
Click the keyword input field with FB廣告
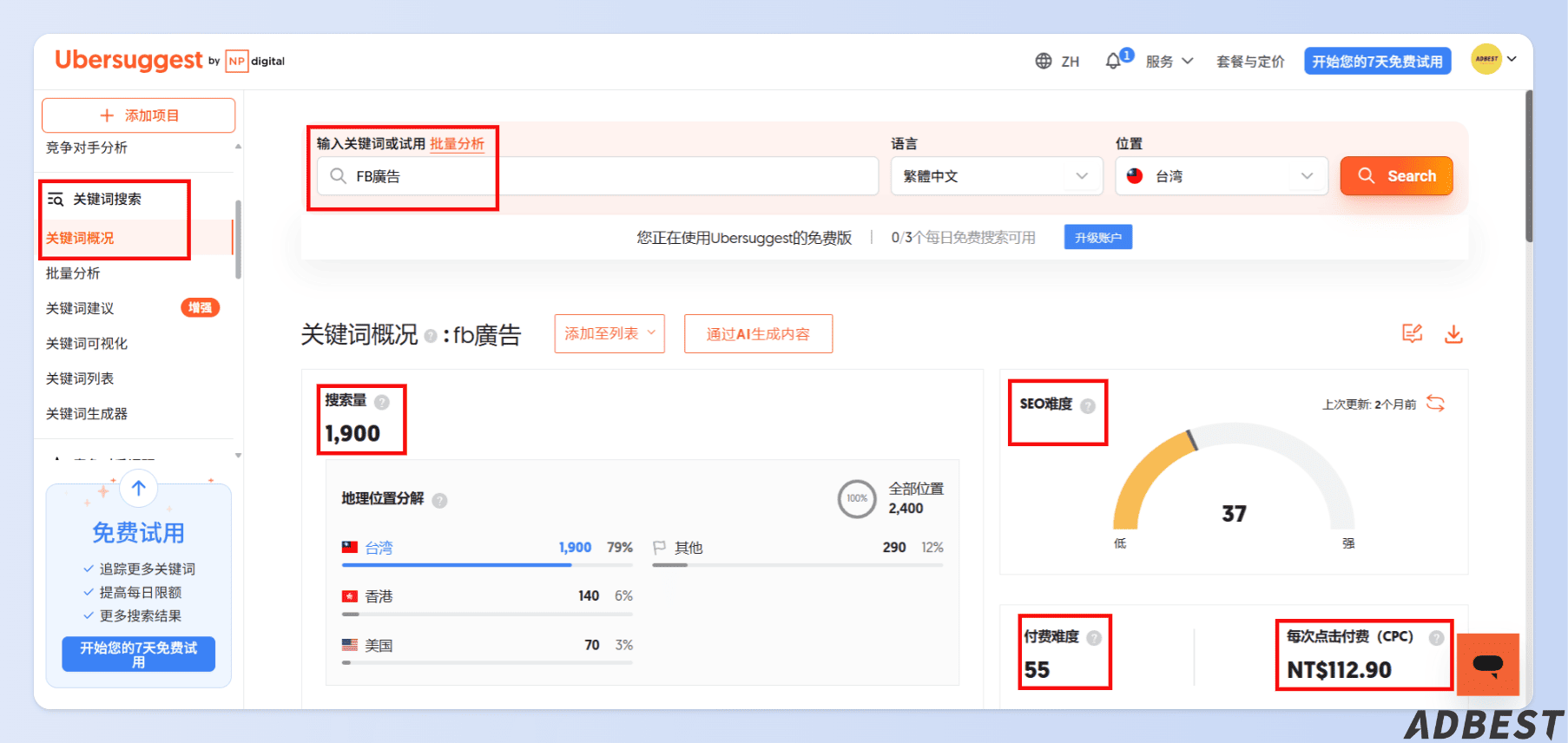597,176
